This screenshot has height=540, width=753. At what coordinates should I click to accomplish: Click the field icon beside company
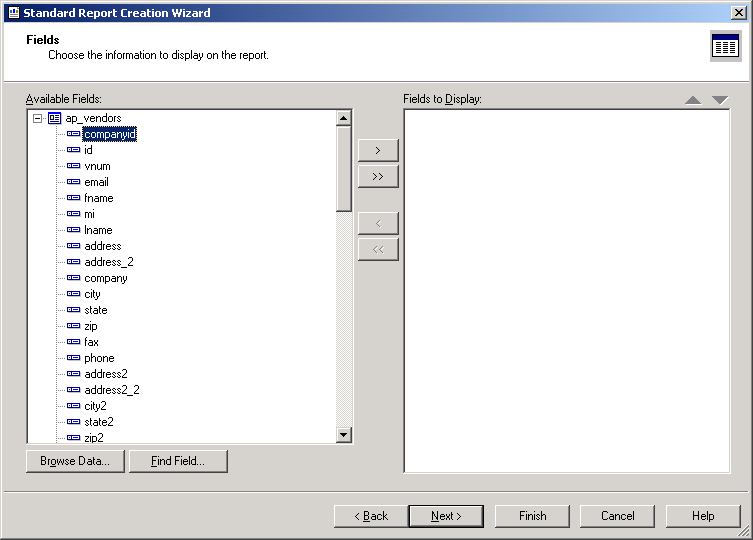pyautogui.click(x=73, y=278)
